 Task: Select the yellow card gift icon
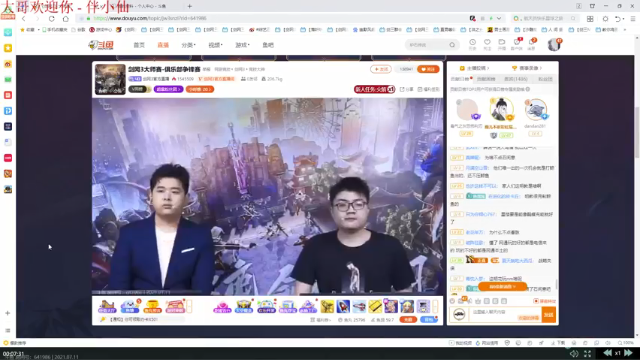pos(375,306)
